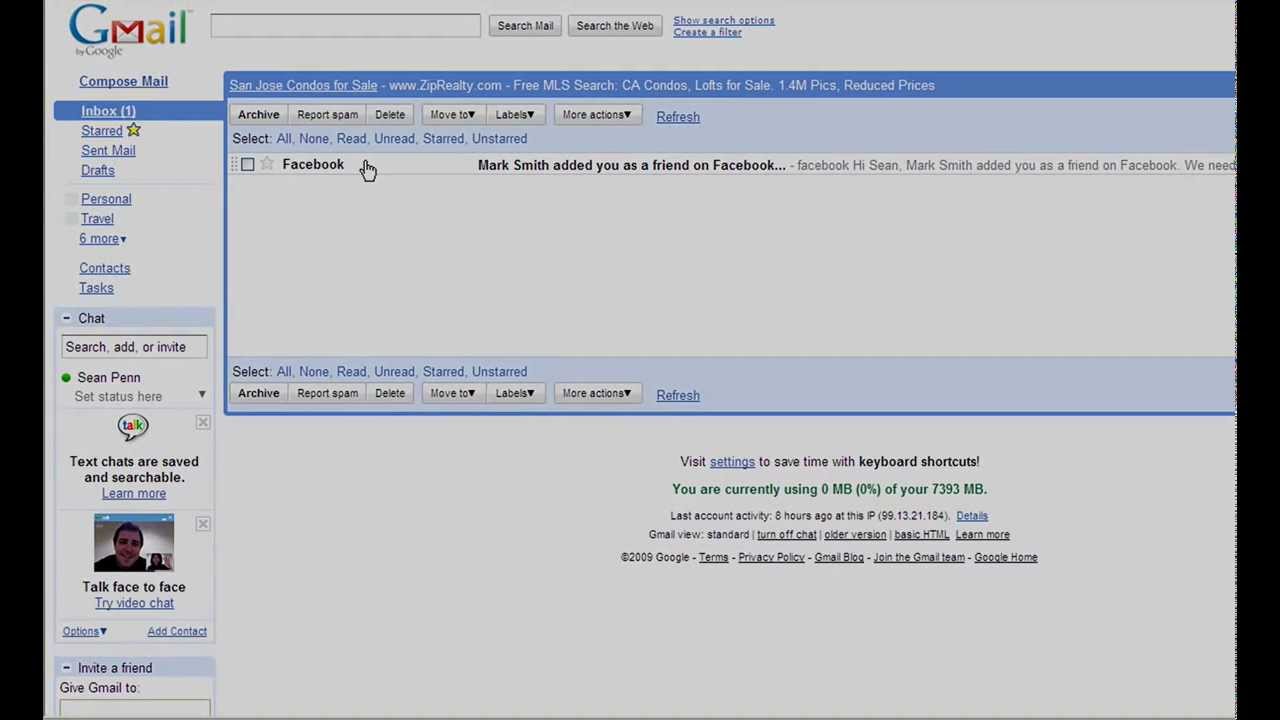Tick the Facebook email checkbox
Viewport: 1280px width, 720px height.
click(247, 164)
